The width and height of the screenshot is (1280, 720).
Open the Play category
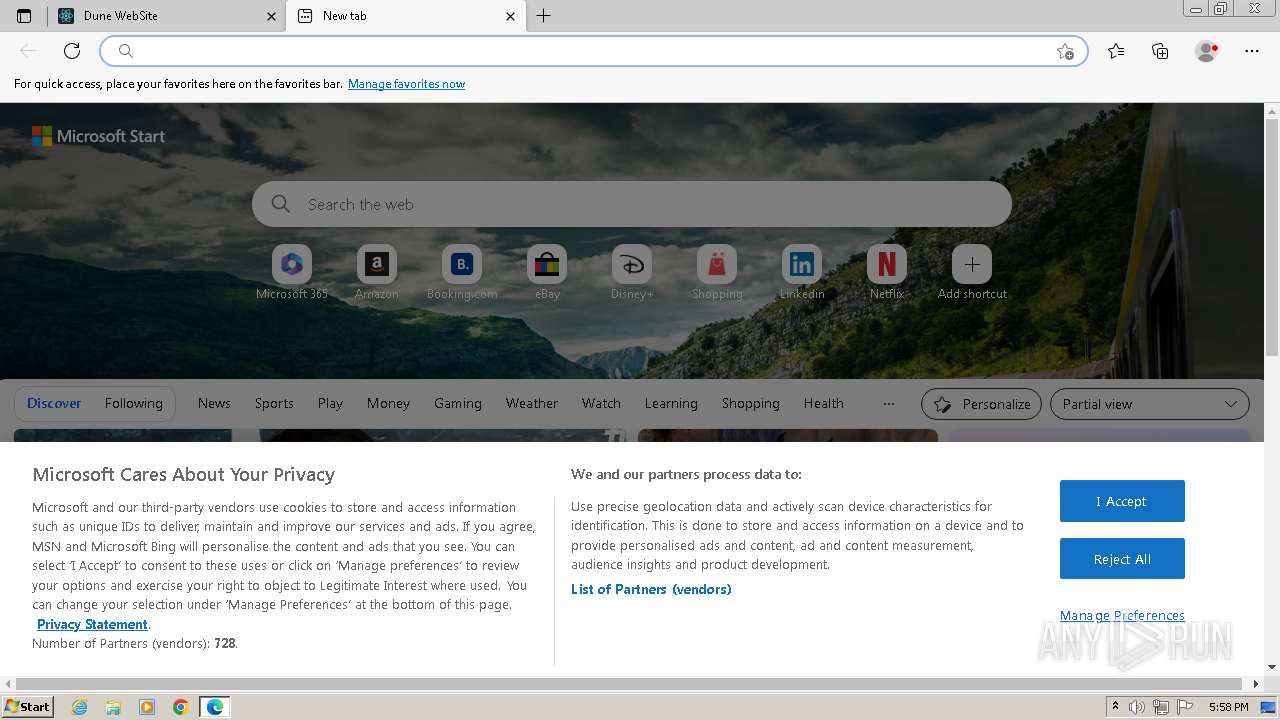click(x=330, y=404)
